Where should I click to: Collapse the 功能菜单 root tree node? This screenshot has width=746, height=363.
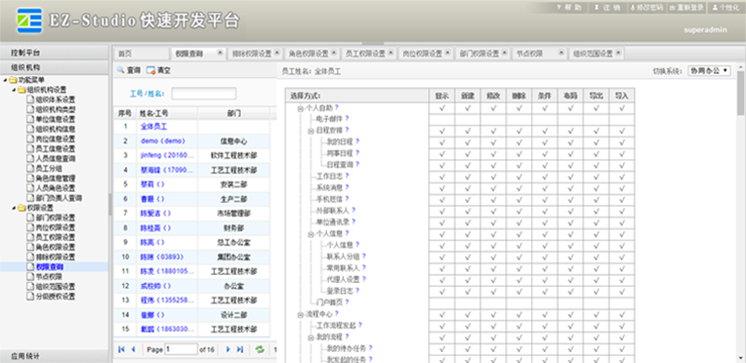(5, 80)
